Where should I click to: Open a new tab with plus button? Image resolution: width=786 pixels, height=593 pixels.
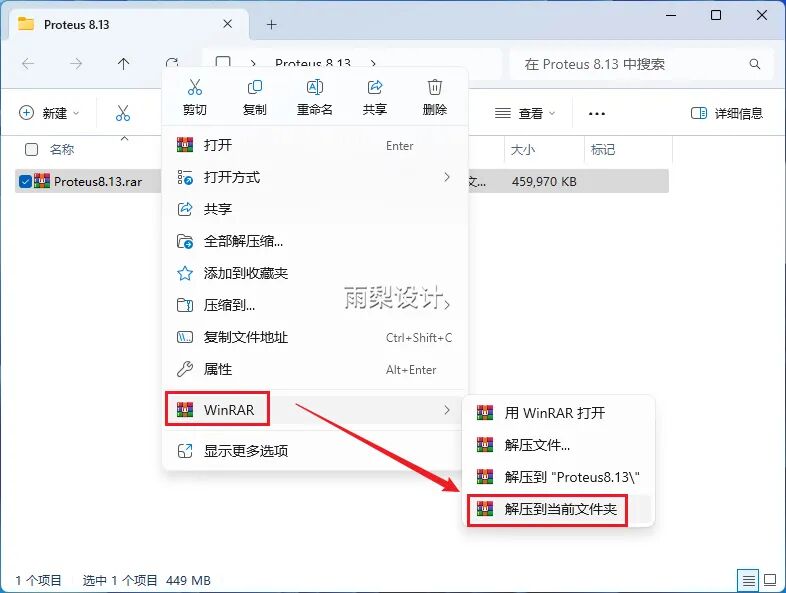pyautogui.click(x=271, y=24)
